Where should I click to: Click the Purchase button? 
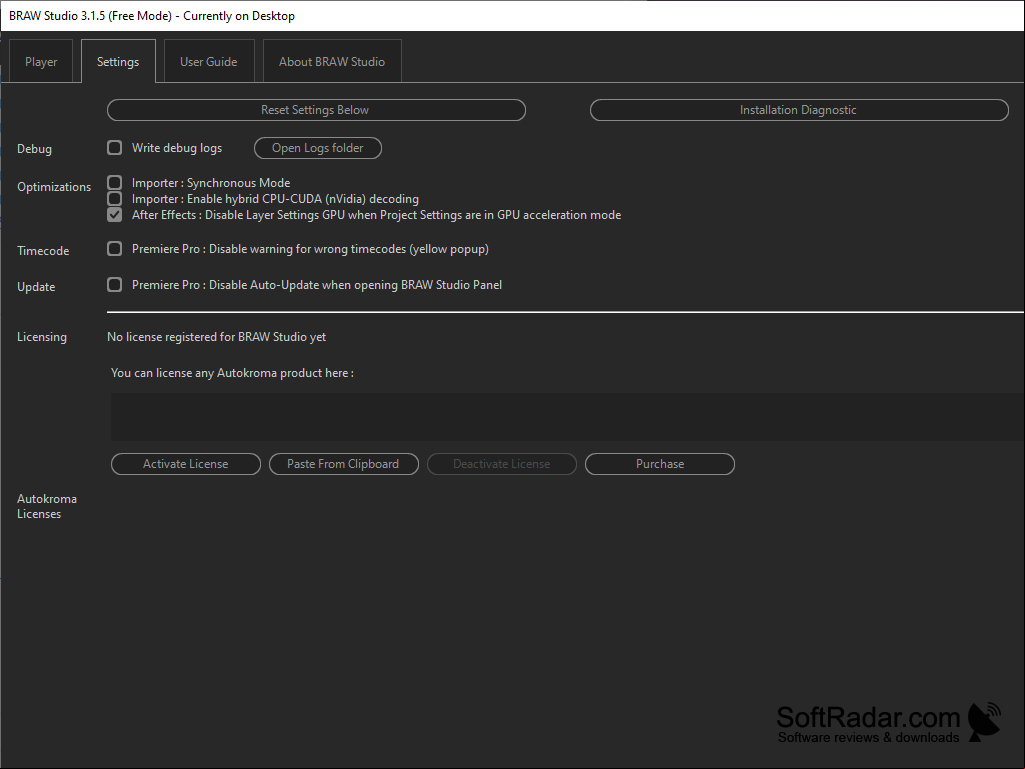[660, 464]
